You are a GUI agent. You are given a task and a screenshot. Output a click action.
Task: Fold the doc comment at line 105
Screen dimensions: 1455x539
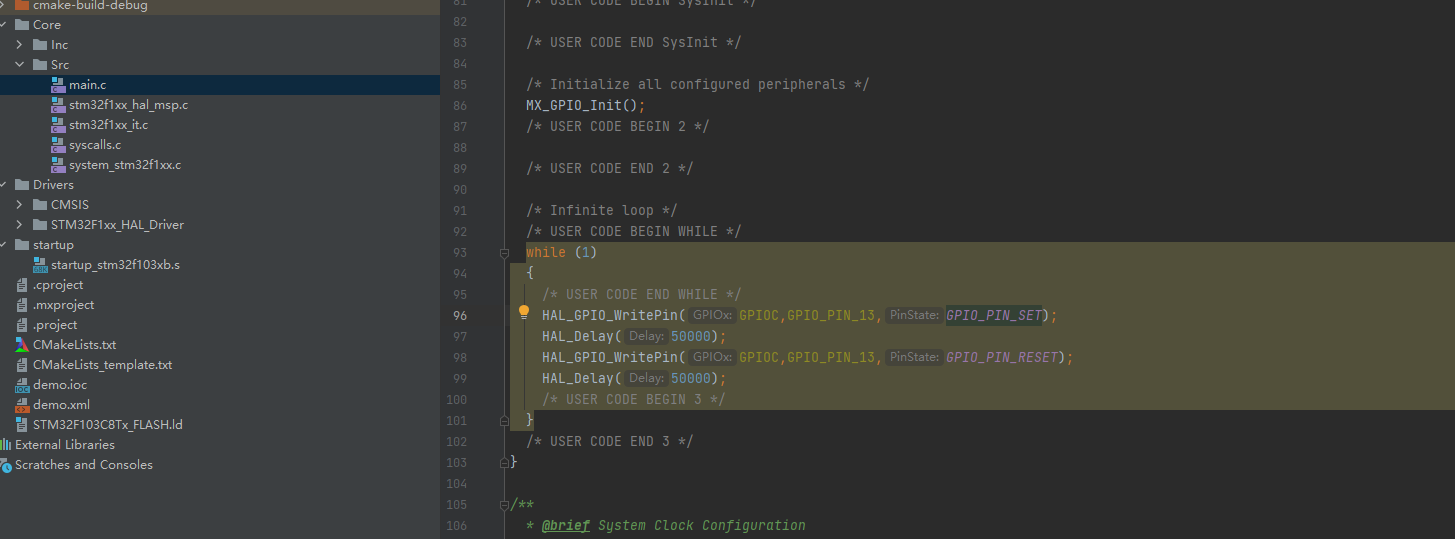tap(505, 505)
